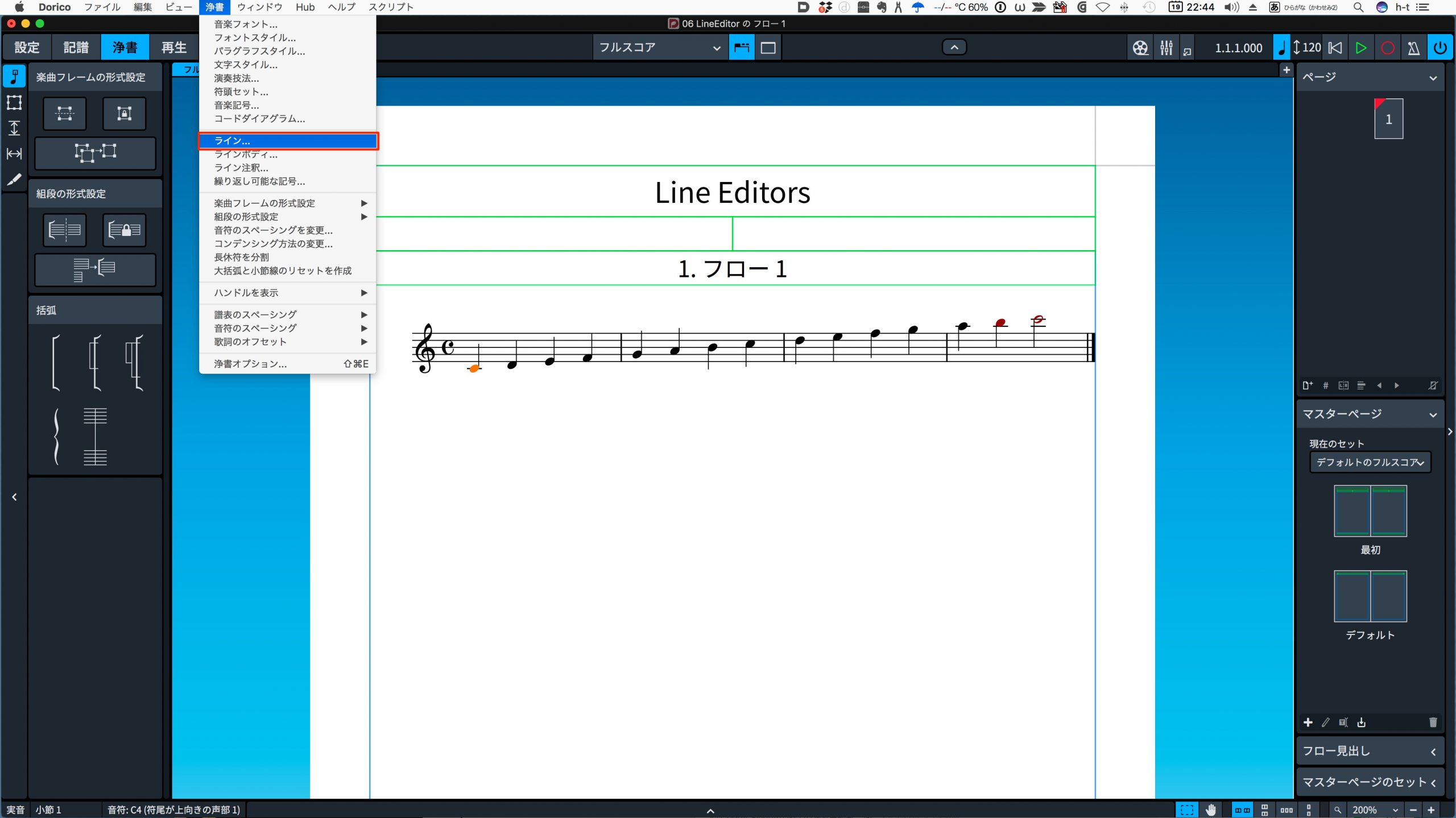This screenshot has width=1456, height=818.
Task: Open ハンドルを表示 submenu
Action: click(288, 293)
